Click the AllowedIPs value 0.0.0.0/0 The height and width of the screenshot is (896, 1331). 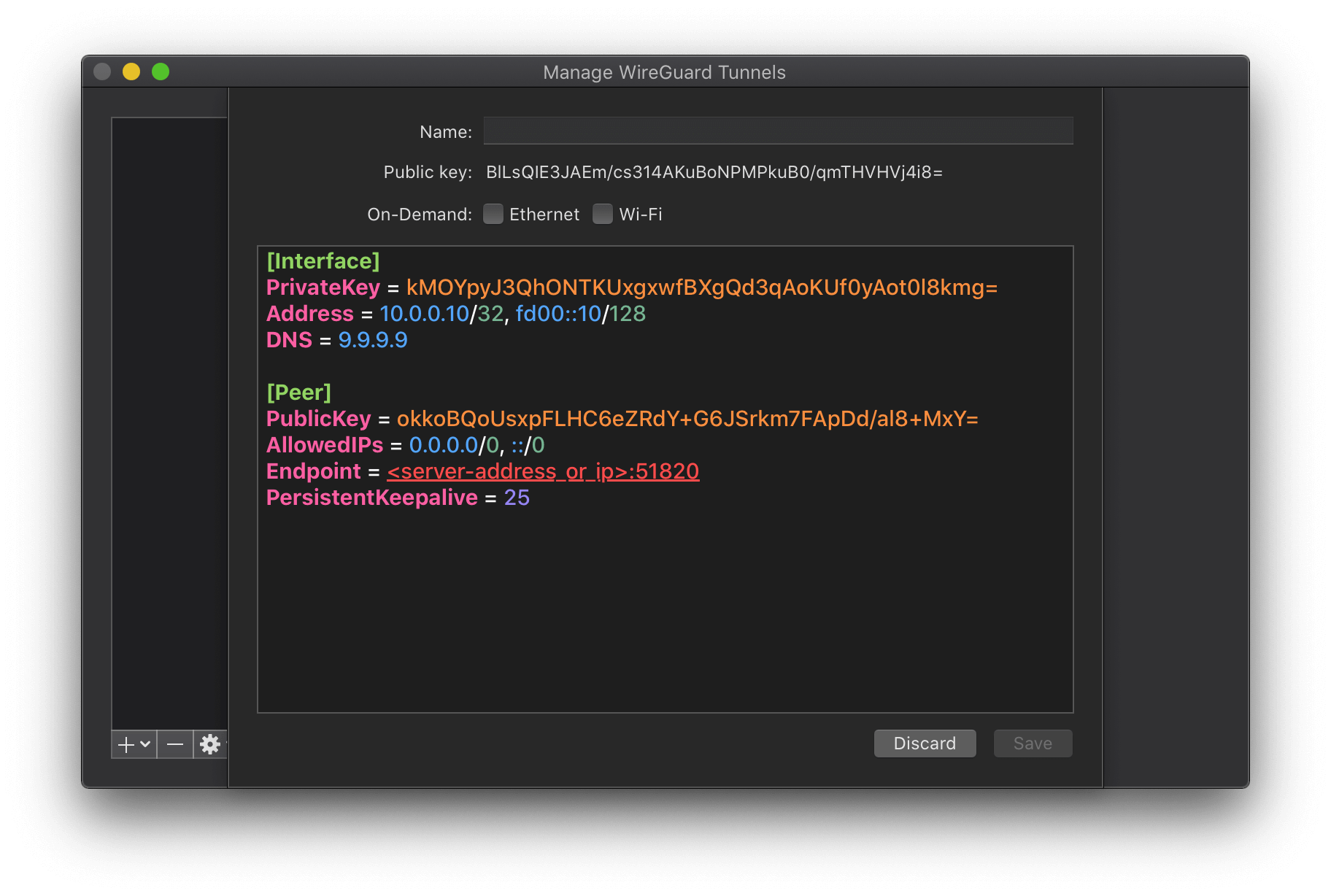454,445
